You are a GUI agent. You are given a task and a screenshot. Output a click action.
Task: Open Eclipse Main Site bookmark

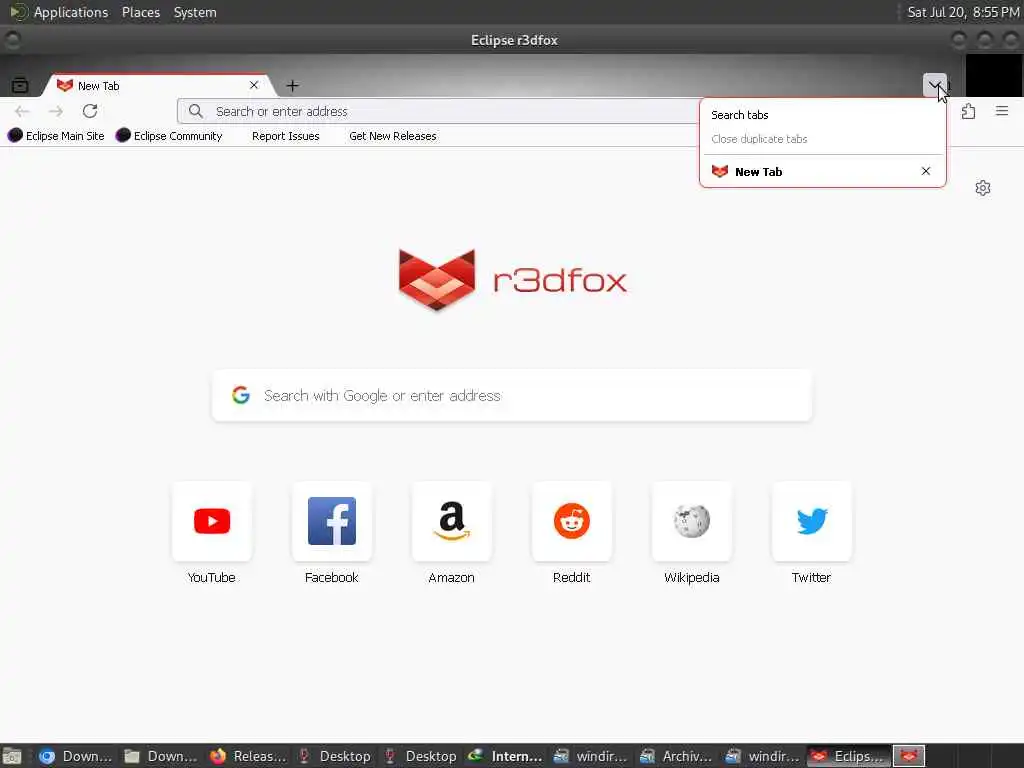[x=56, y=136]
